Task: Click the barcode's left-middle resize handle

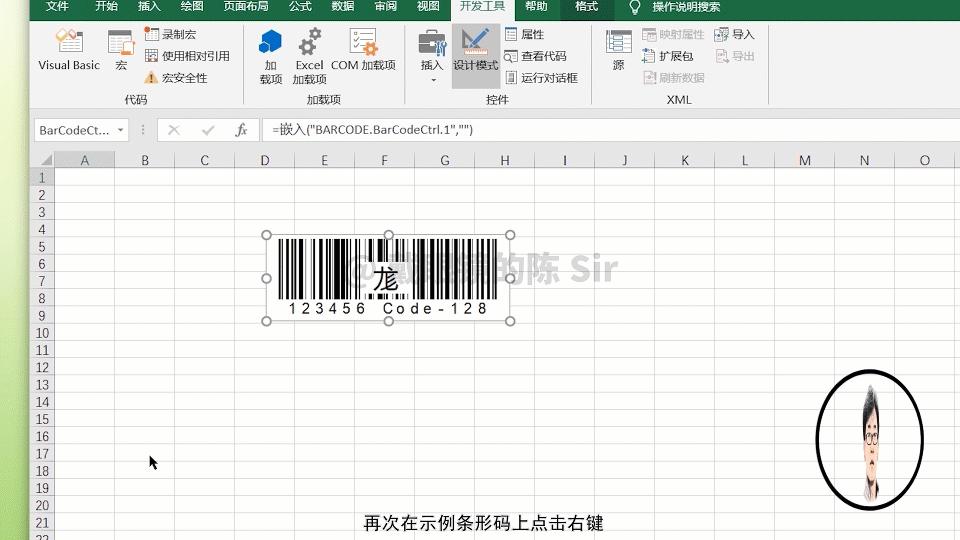Action: point(266,278)
